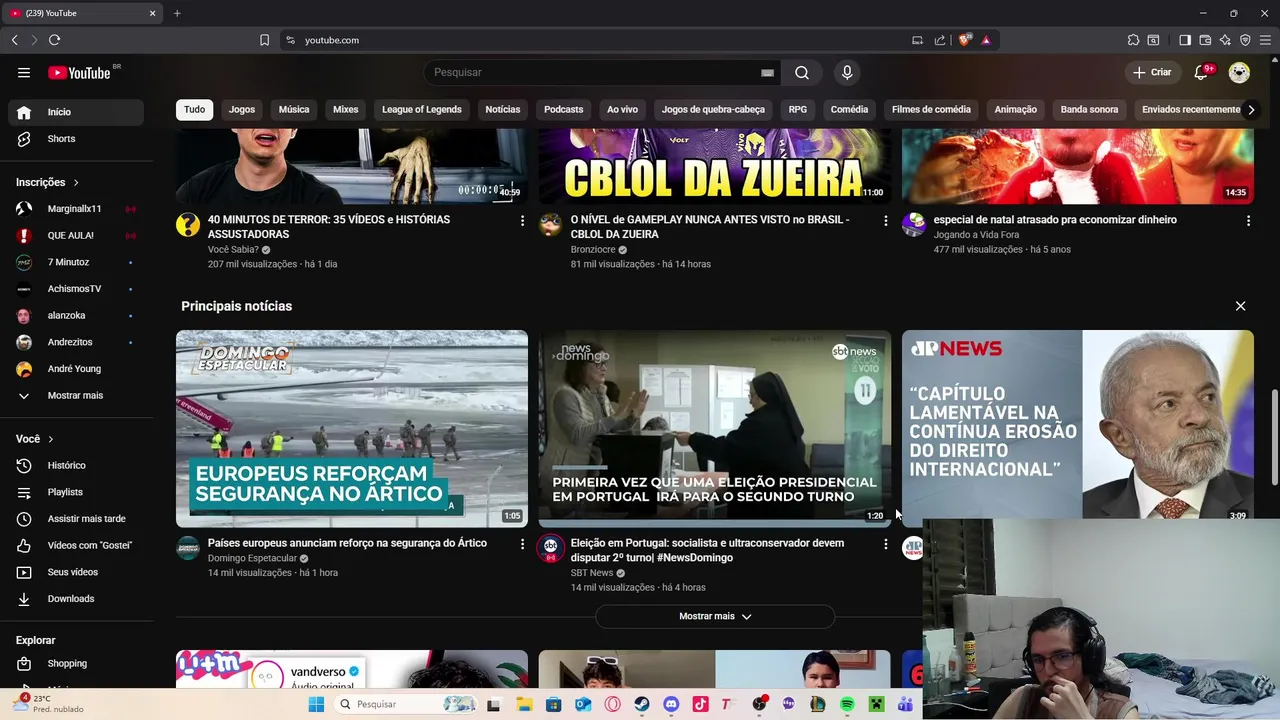Open options menu for especial de natal video
This screenshot has width=1280, height=720.
(x=1248, y=220)
